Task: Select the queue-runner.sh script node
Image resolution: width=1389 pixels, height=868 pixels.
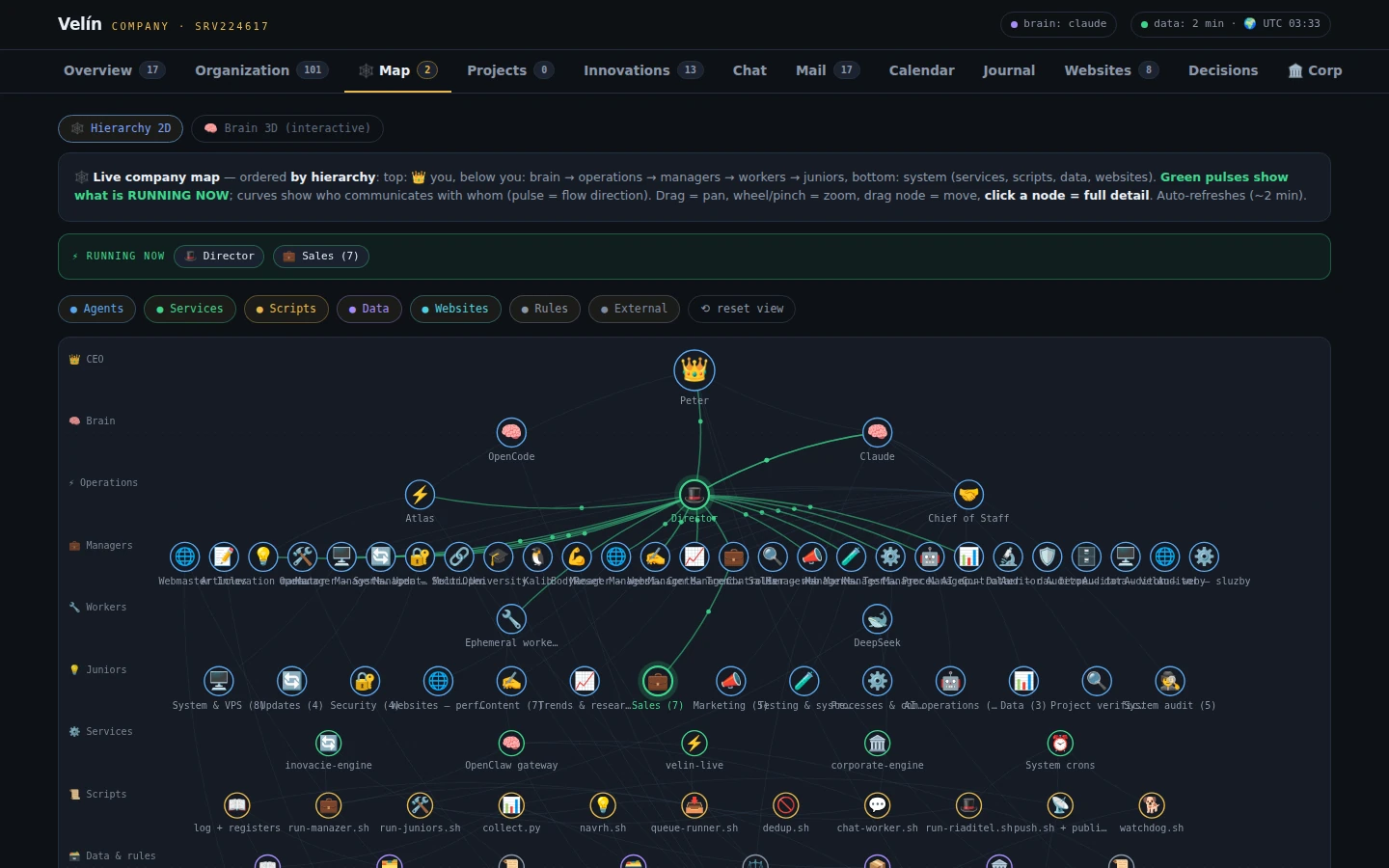Action: [x=694, y=805]
